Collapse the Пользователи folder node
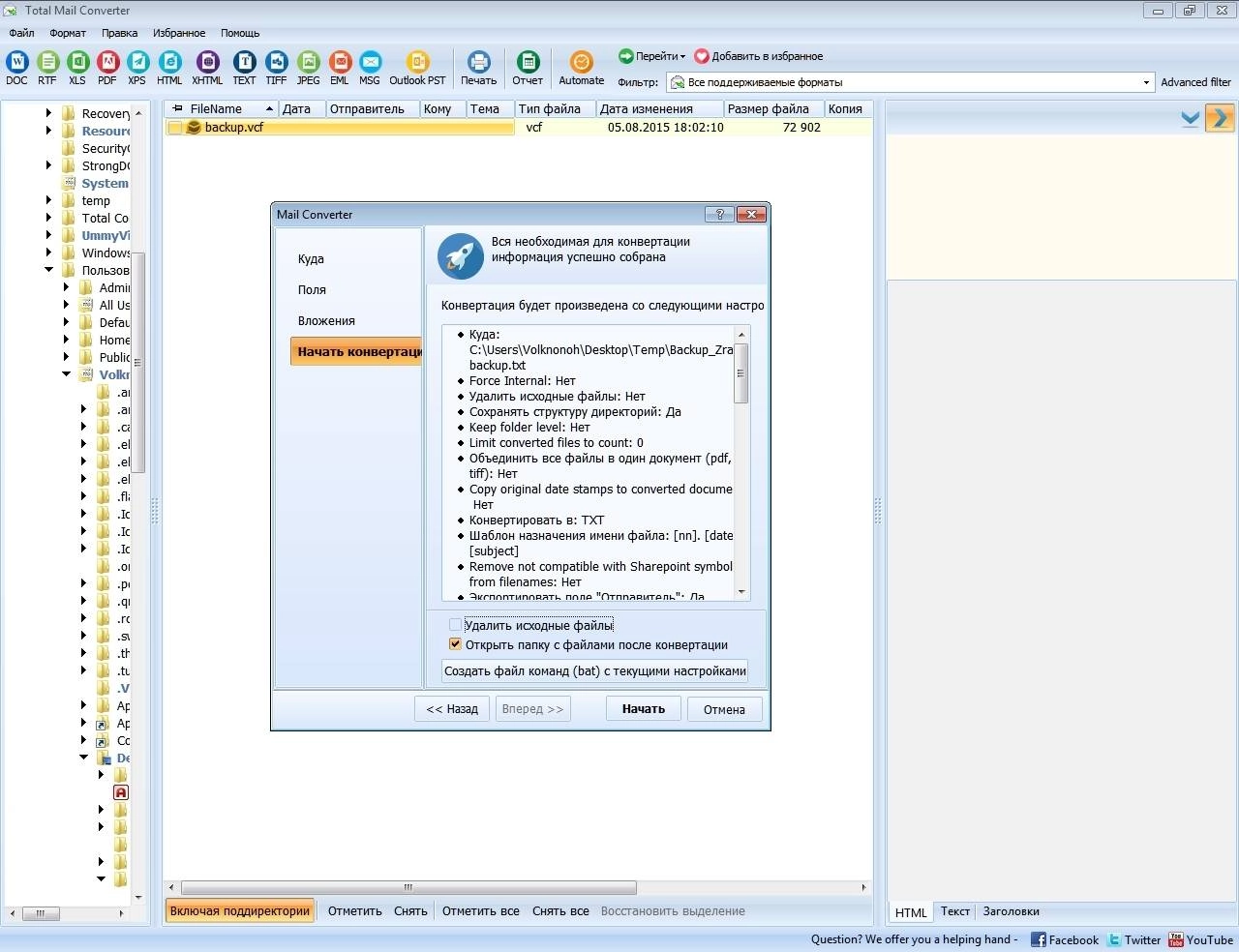The height and width of the screenshot is (952, 1239). (x=48, y=270)
